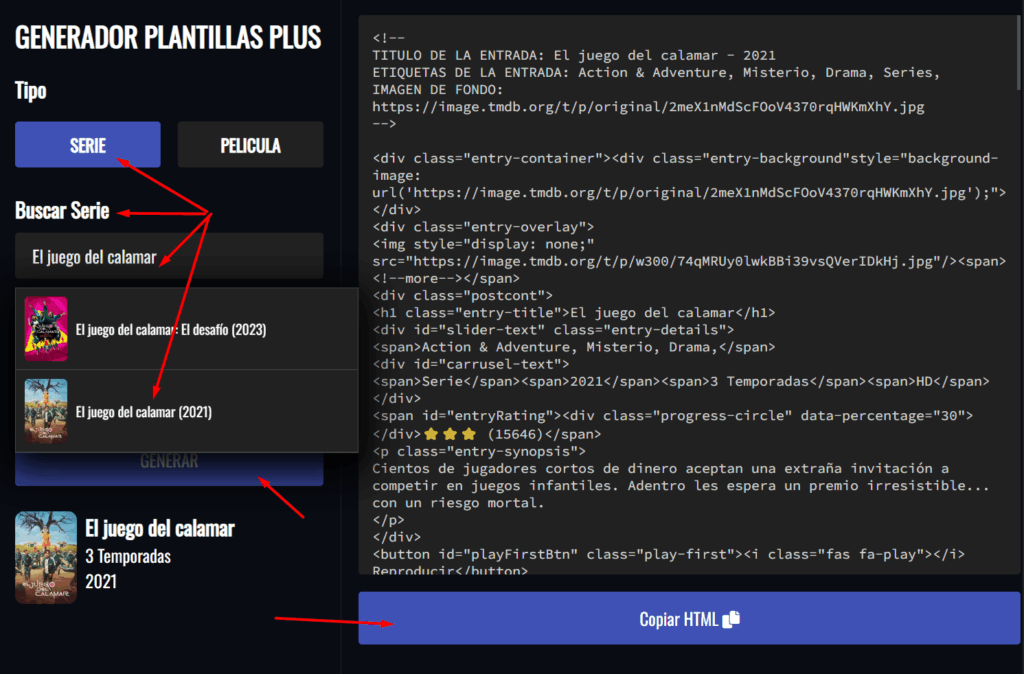Screen dimensions: 1024x674
Task: Click the Buscar Serie search field
Action: pos(169,256)
